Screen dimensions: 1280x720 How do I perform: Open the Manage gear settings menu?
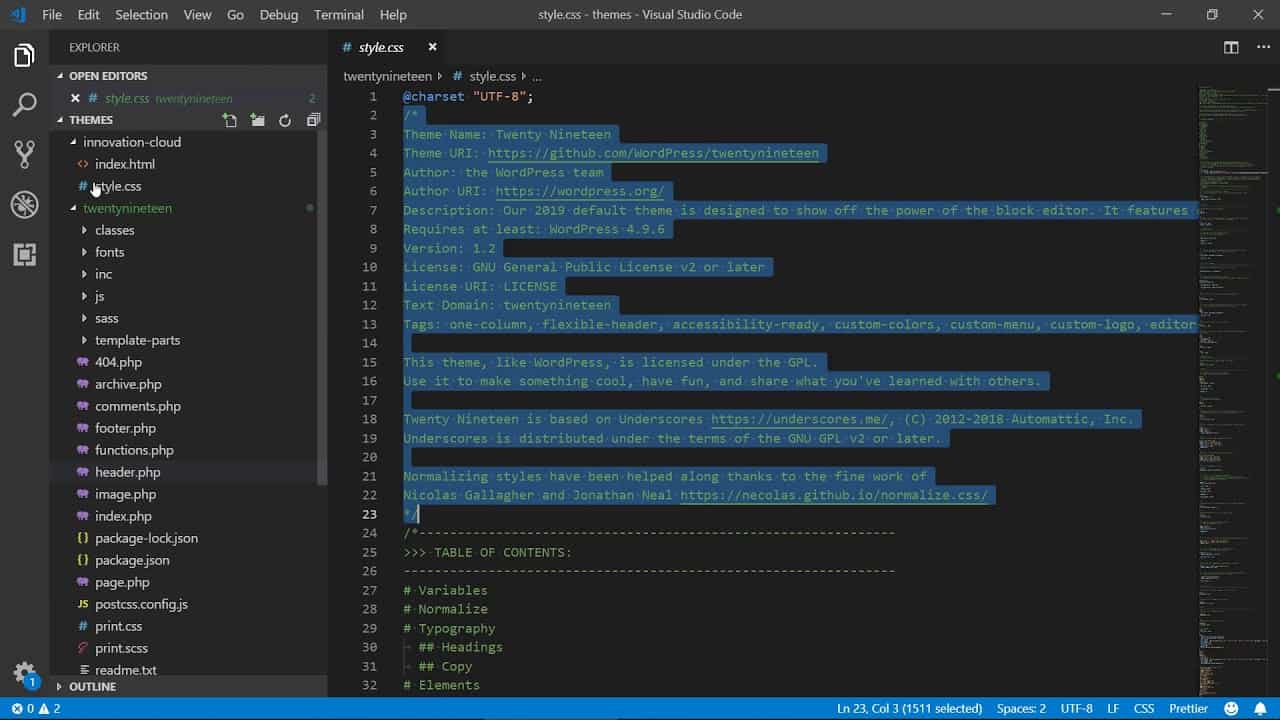click(24, 672)
